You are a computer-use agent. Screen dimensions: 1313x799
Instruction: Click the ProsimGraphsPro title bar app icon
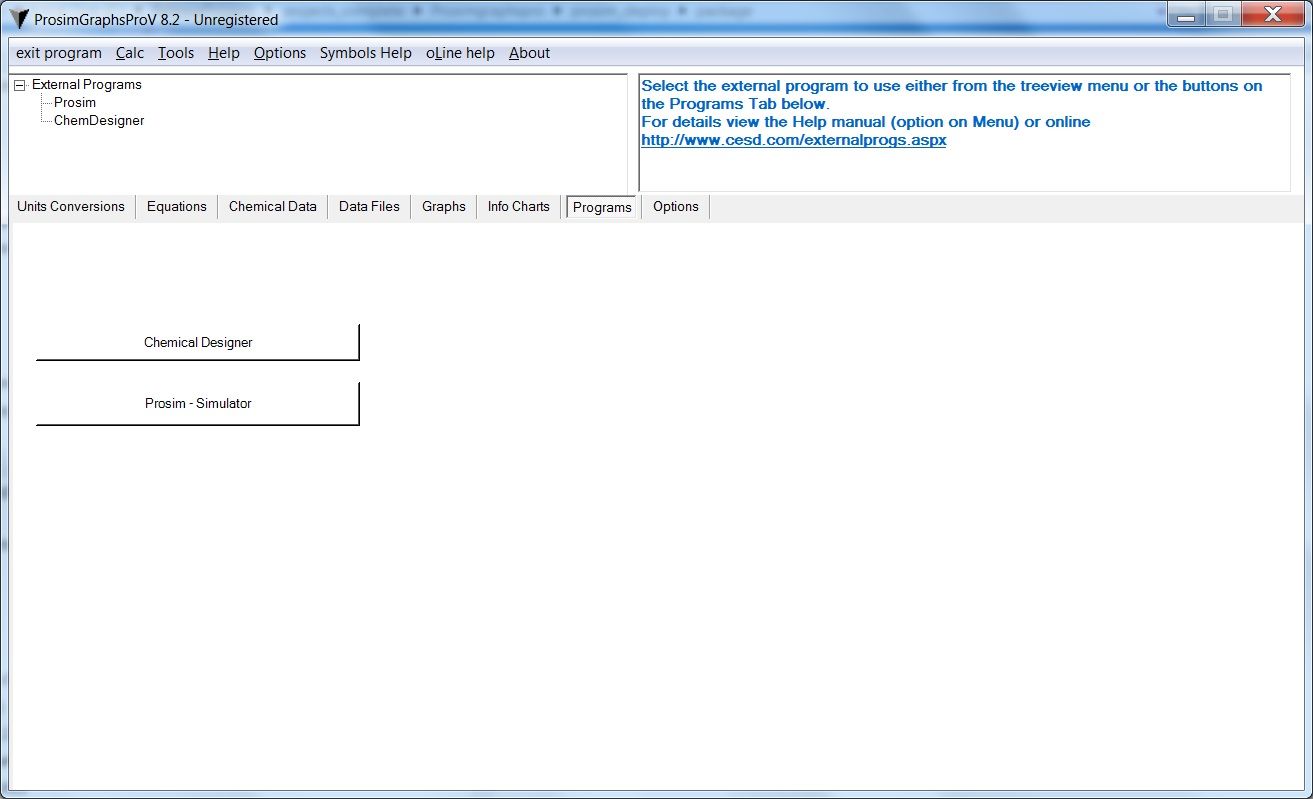coord(19,19)
